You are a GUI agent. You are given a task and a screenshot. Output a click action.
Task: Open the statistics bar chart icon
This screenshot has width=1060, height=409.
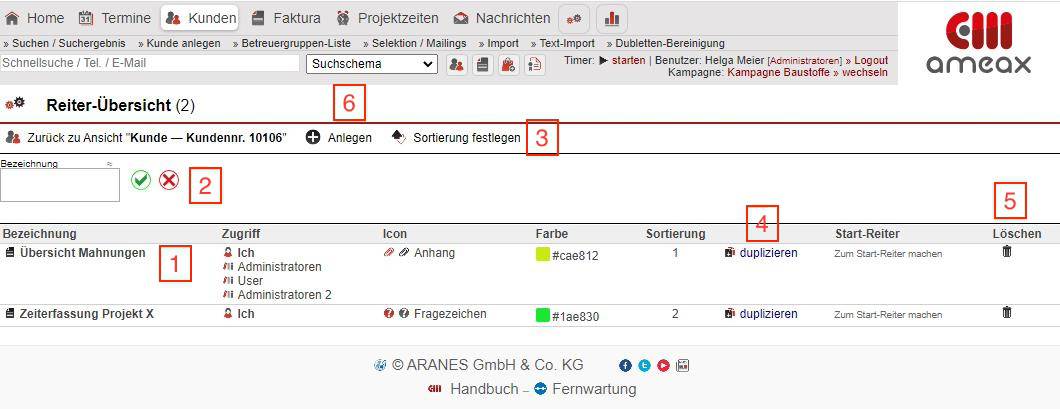click(x=611, y=18)
